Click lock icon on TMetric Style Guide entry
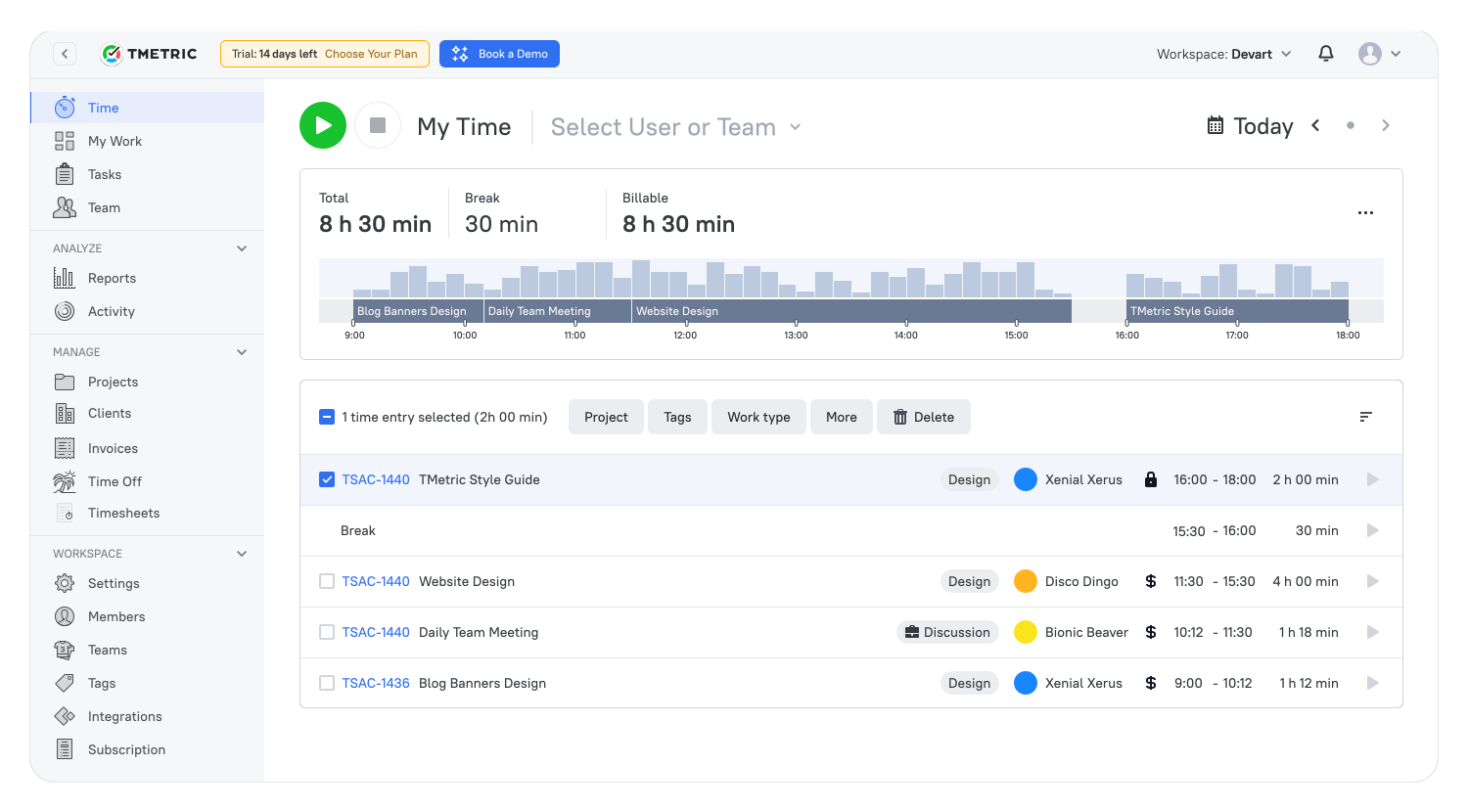Screen dimensions: 1468x812 tap(1151, 479)
